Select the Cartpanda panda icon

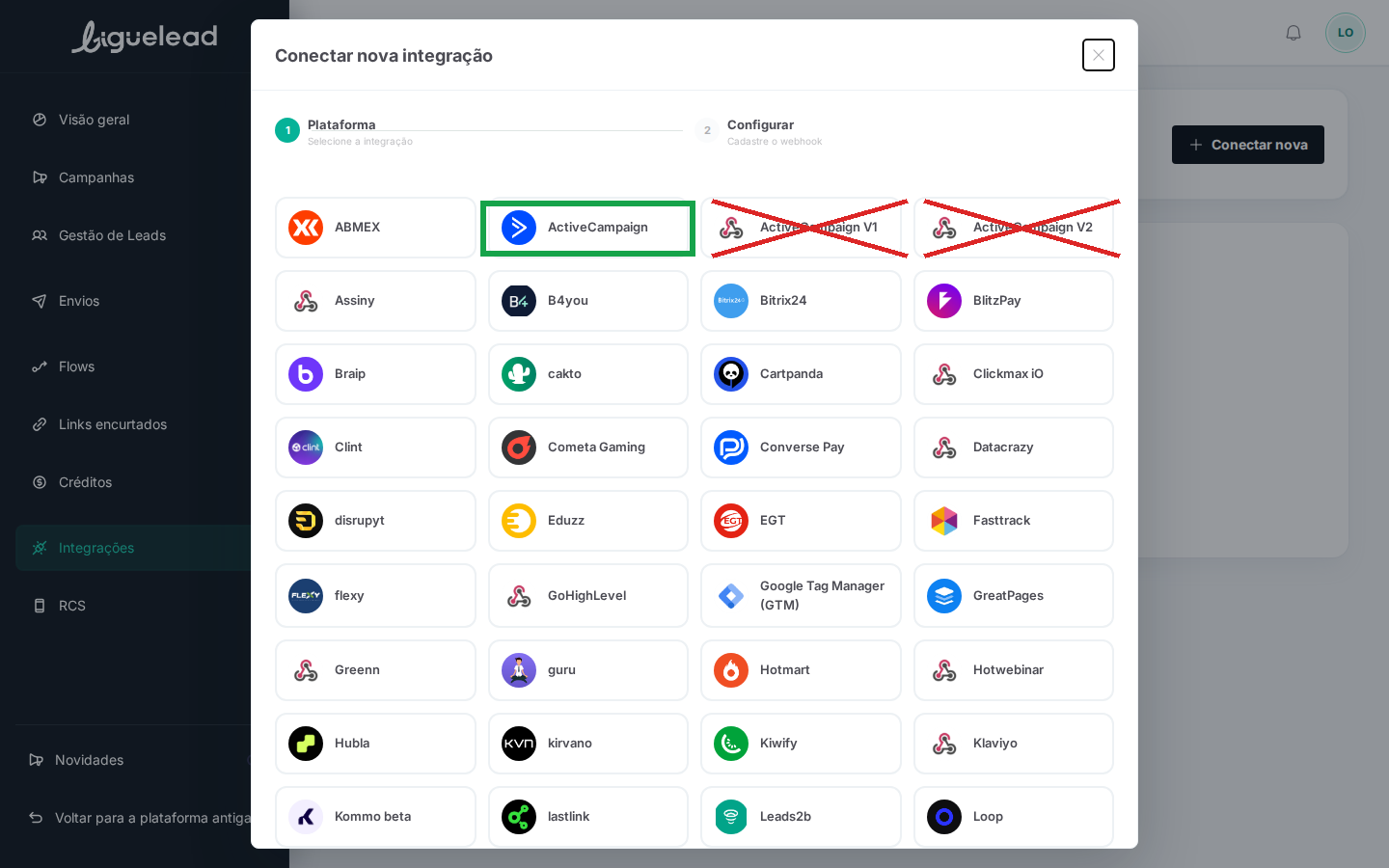pos(731,374)
